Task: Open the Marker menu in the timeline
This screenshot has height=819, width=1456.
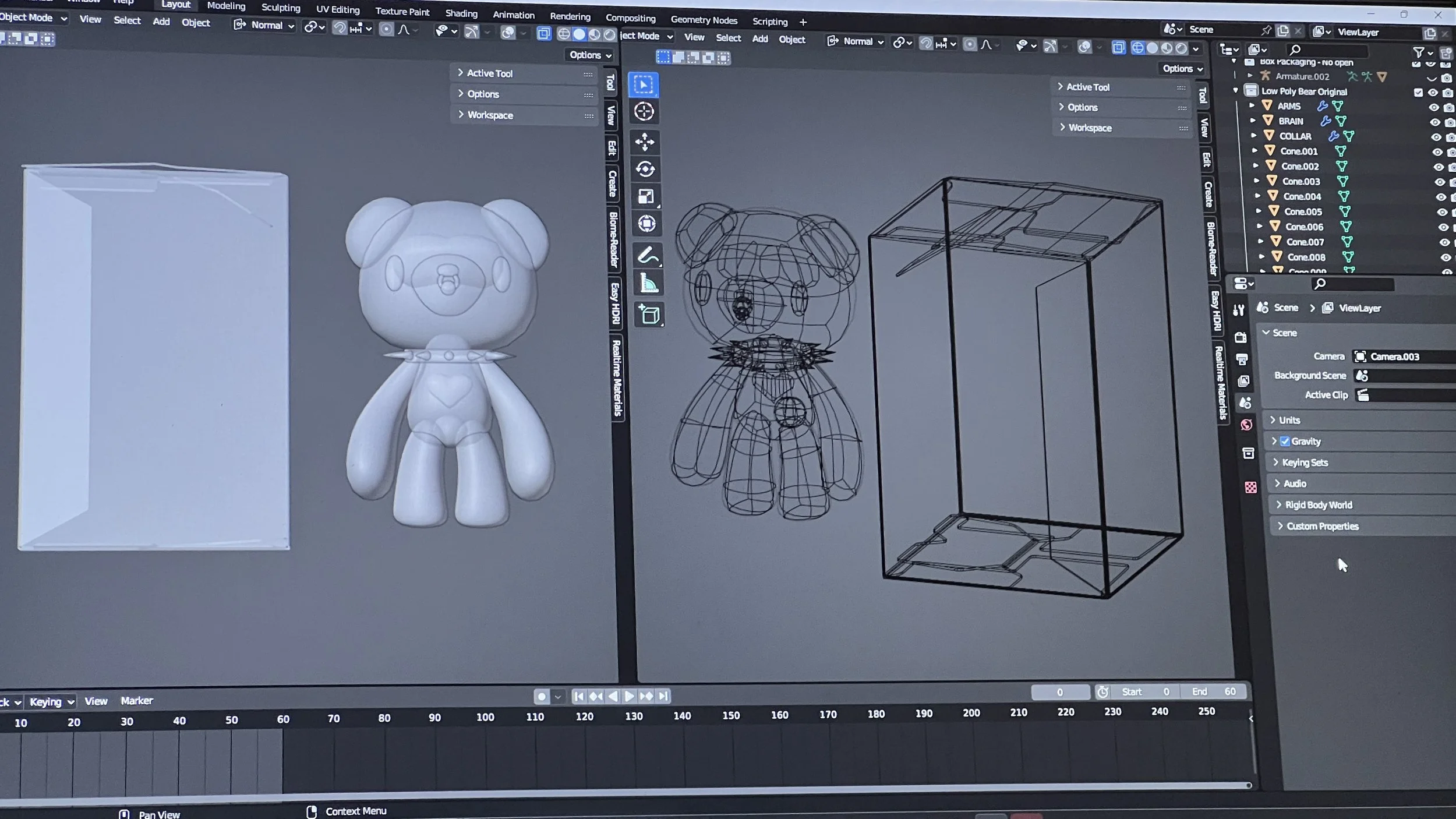Action: point(137,701)
